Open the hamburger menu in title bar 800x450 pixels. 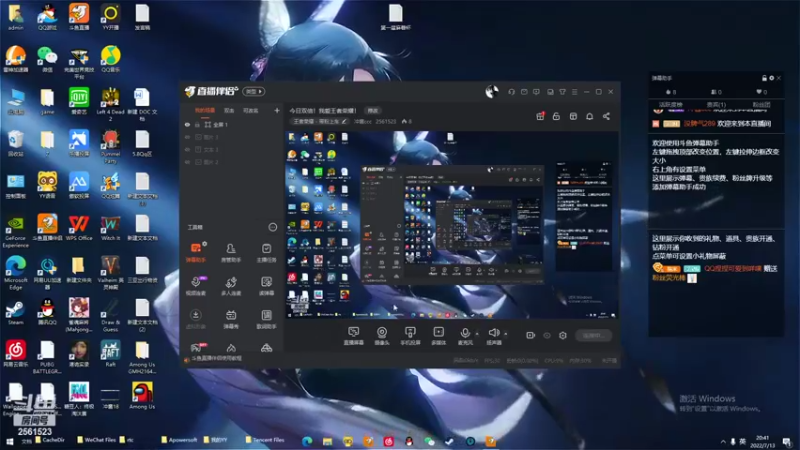coord(574,92)
